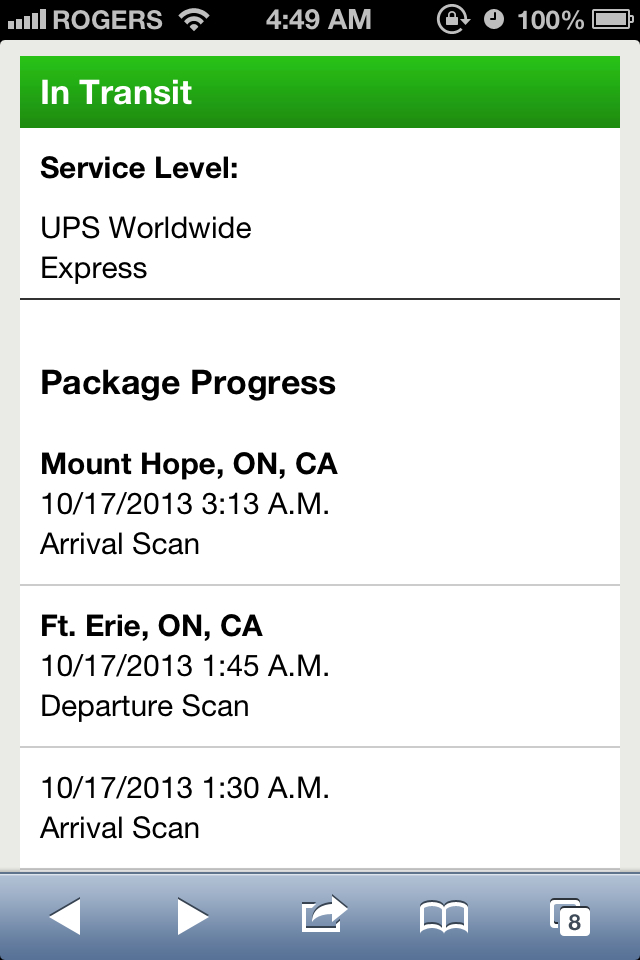The height and width of the screenshot is (960, 640).
Task: Tap the Wi-Fi status icon
Action: click(x=194, y=20)
